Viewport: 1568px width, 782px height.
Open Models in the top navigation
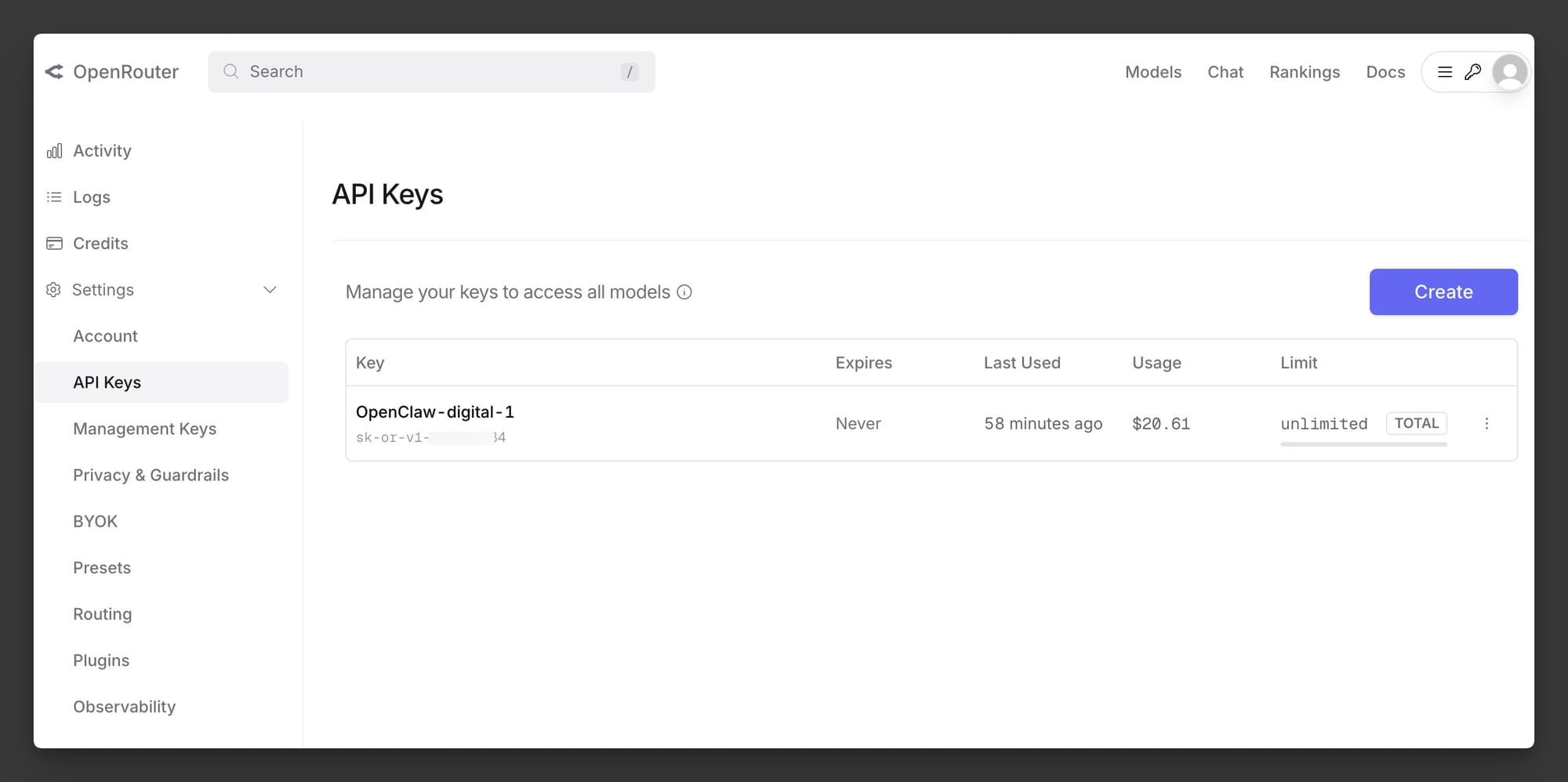coord(1152,72)
